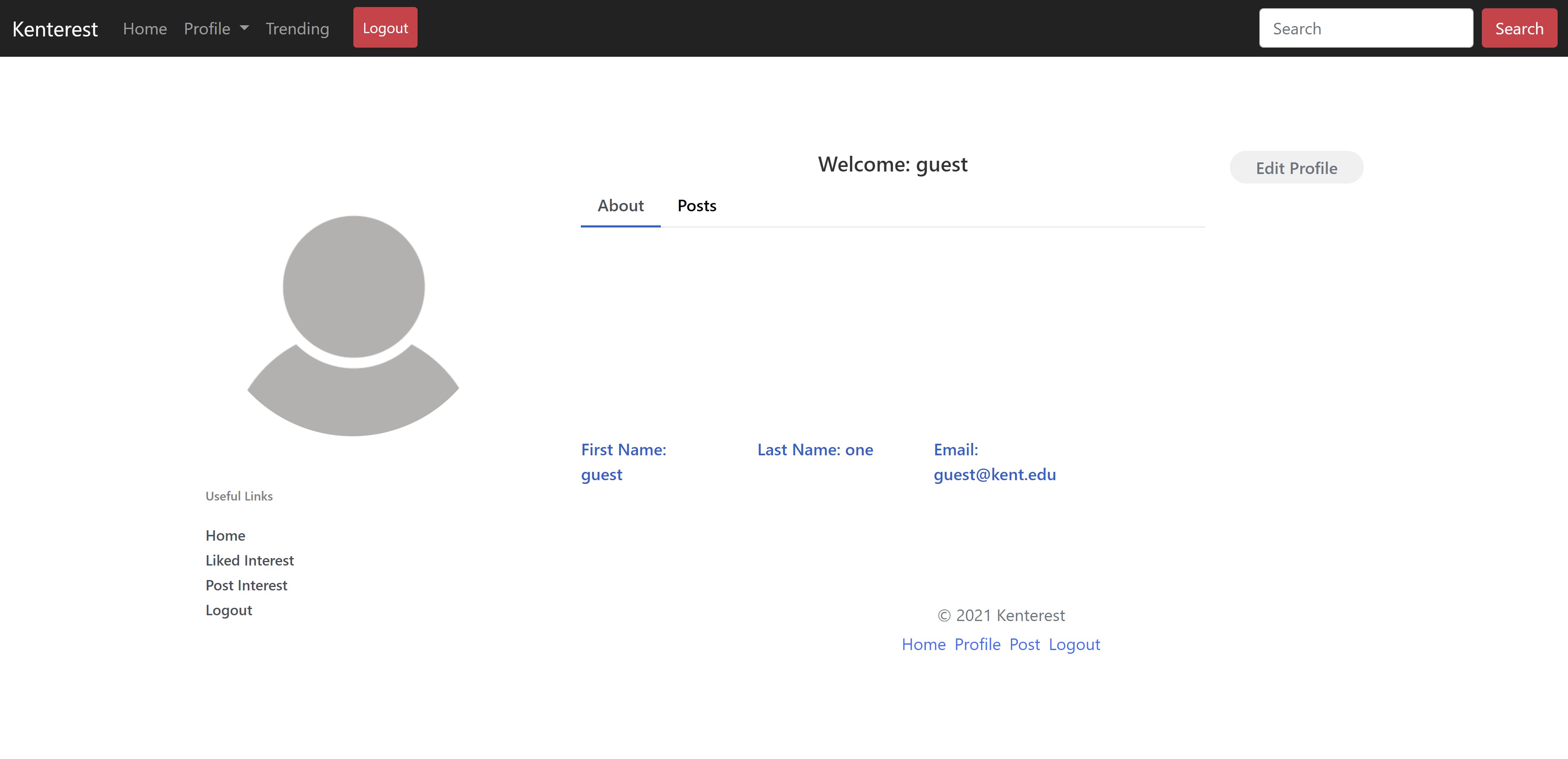Expand the Profile dropdown in navbar
The height and width of the screenshot is (759, 1568).
tap(216, 29)
